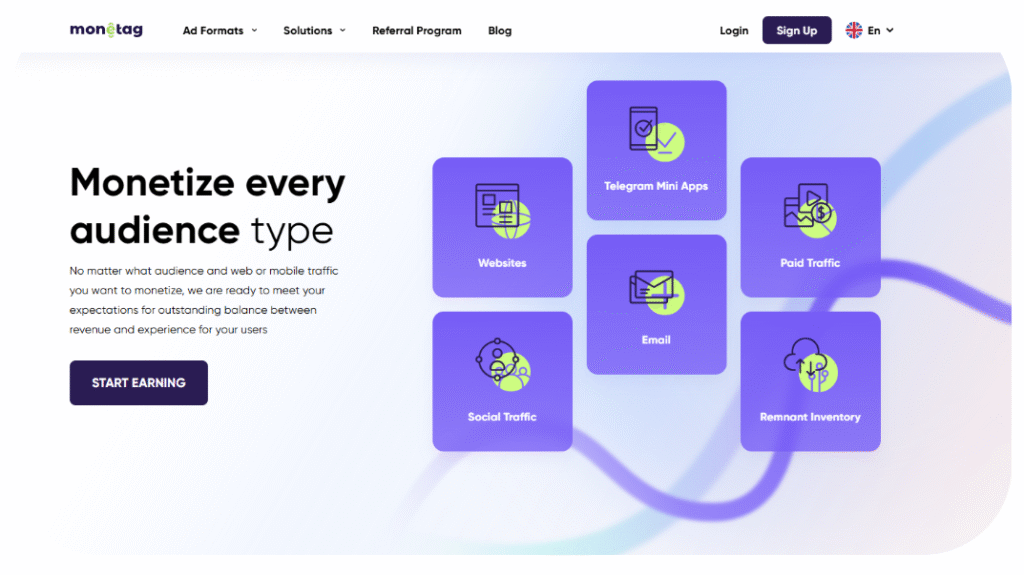Click the UK flag language icon
The image size is (1024, 575).
click(854, 30)
